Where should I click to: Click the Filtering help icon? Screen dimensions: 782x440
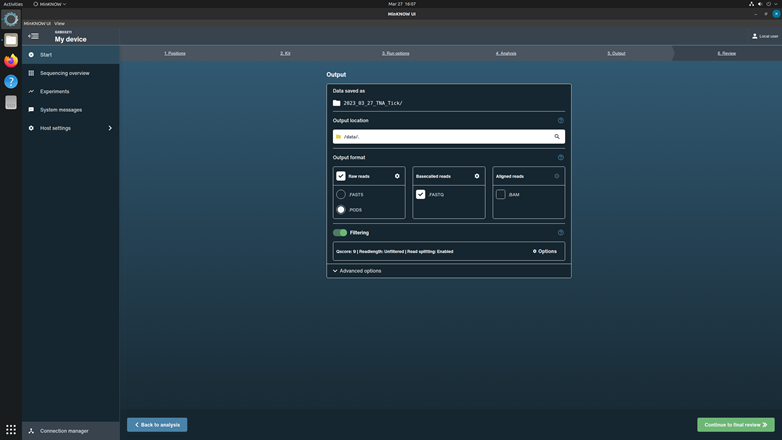tap(560, 233)
